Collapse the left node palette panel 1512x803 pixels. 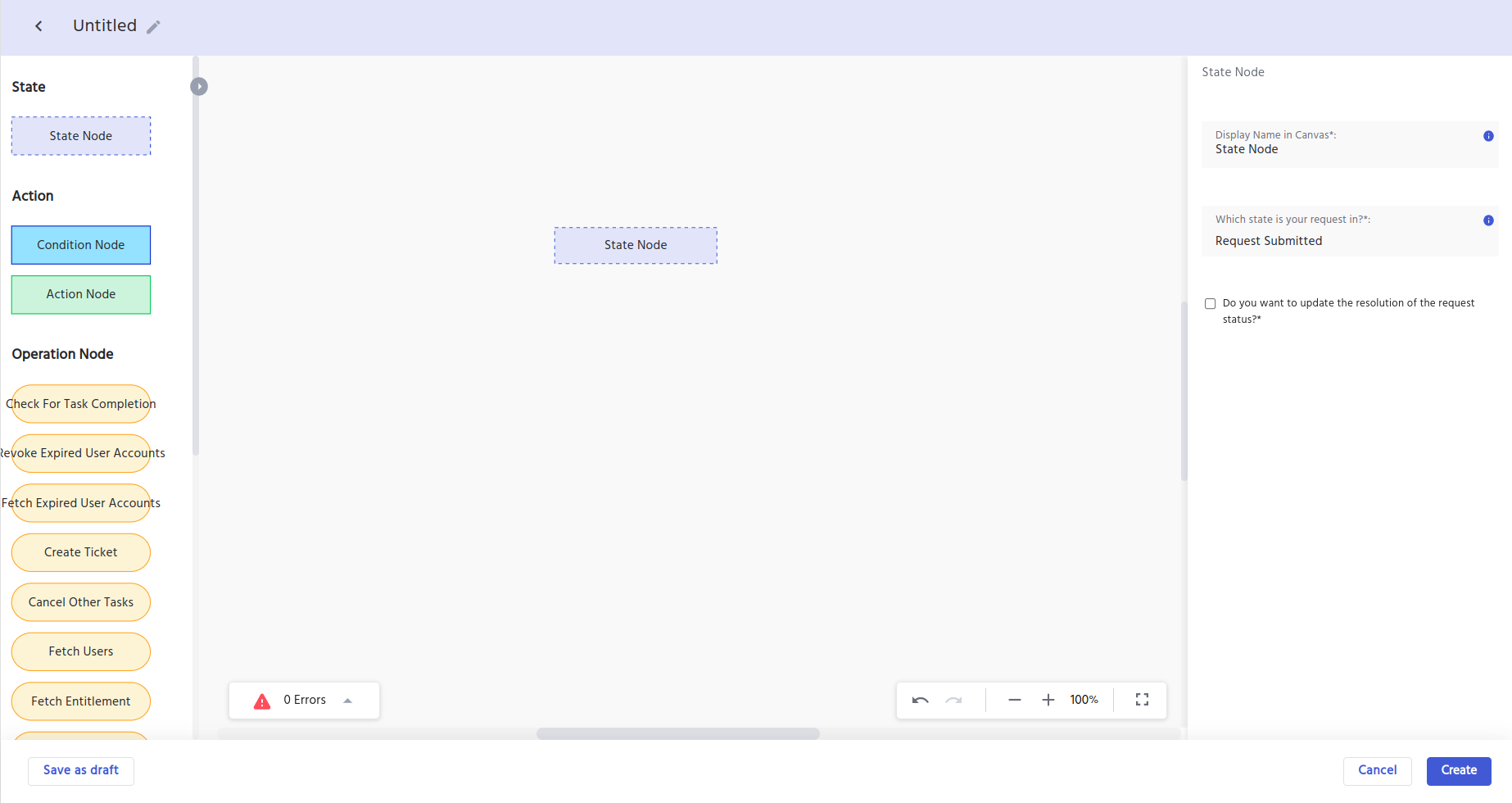[199, 86]
